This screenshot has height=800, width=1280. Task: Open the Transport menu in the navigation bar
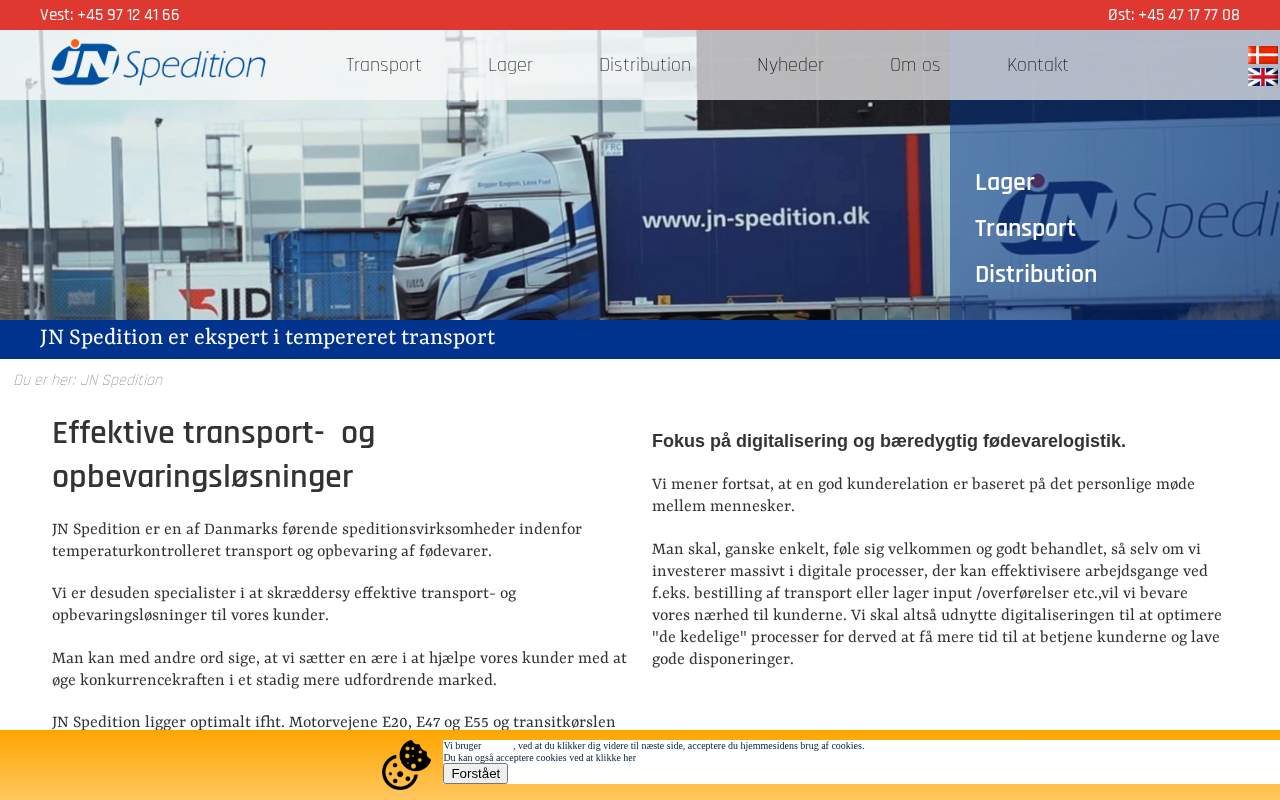coord(384,65)
